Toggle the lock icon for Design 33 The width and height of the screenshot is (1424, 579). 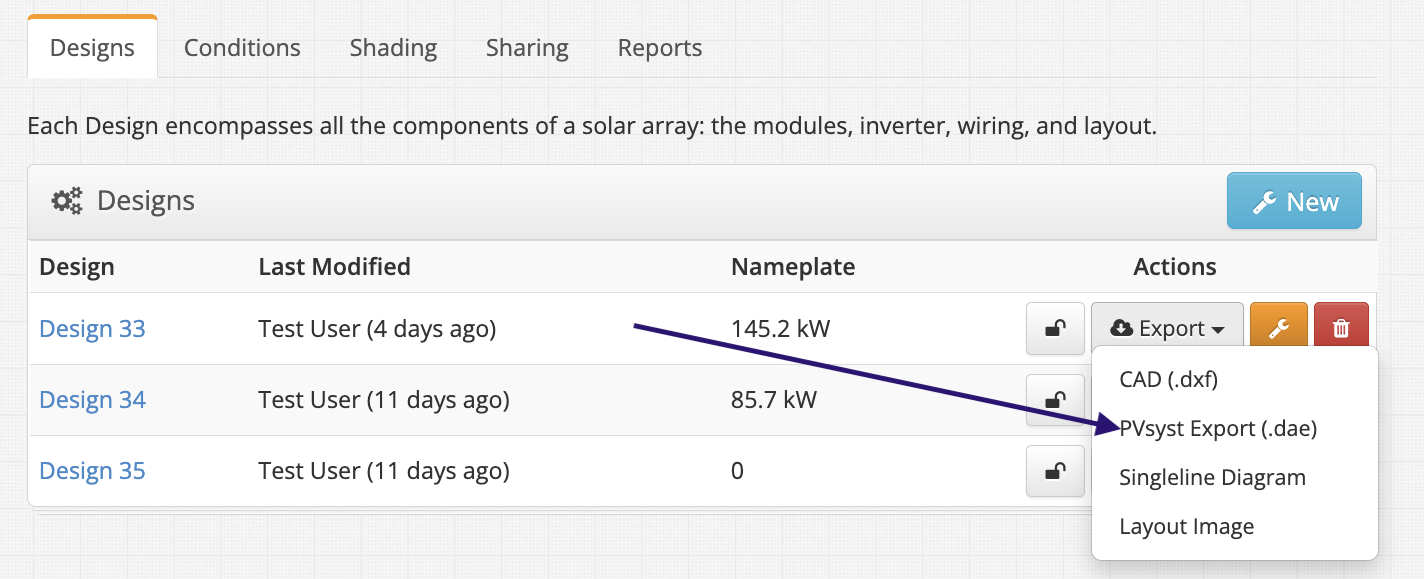click(x=1055, y=328)
